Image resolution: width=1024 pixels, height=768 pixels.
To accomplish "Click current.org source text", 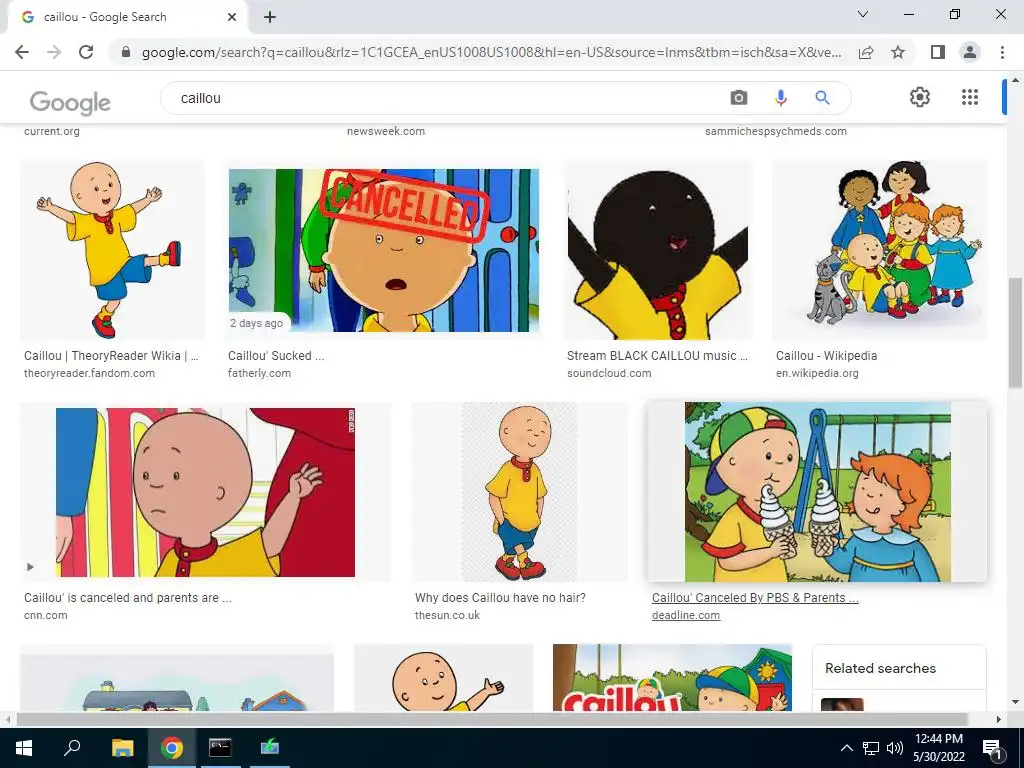I will click(x=52, y=131).
